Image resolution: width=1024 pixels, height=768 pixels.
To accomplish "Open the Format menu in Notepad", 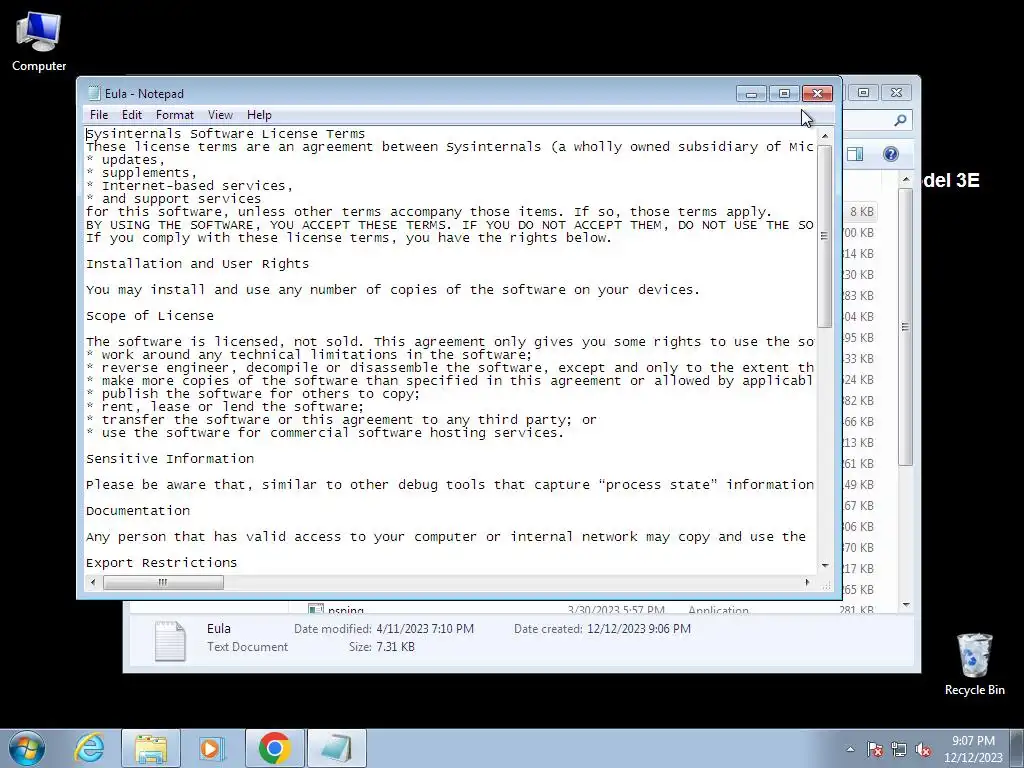I will 174,115.
